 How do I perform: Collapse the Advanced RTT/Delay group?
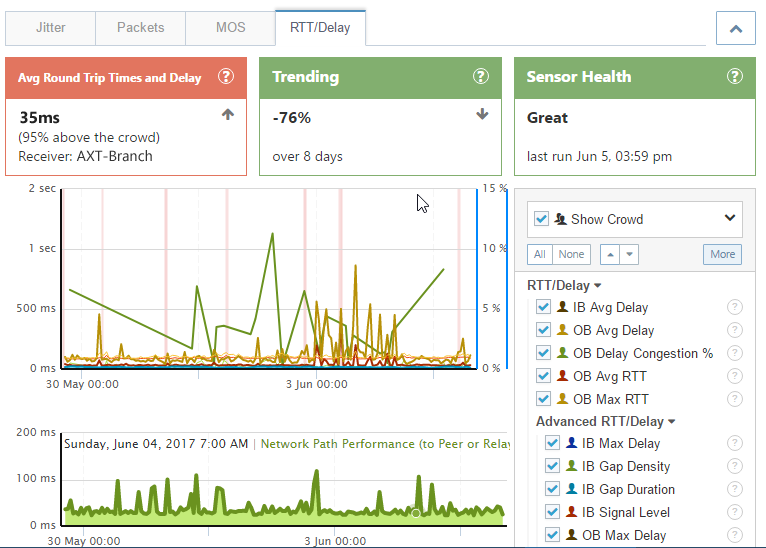pyautogui.click(x=606, y=422)
